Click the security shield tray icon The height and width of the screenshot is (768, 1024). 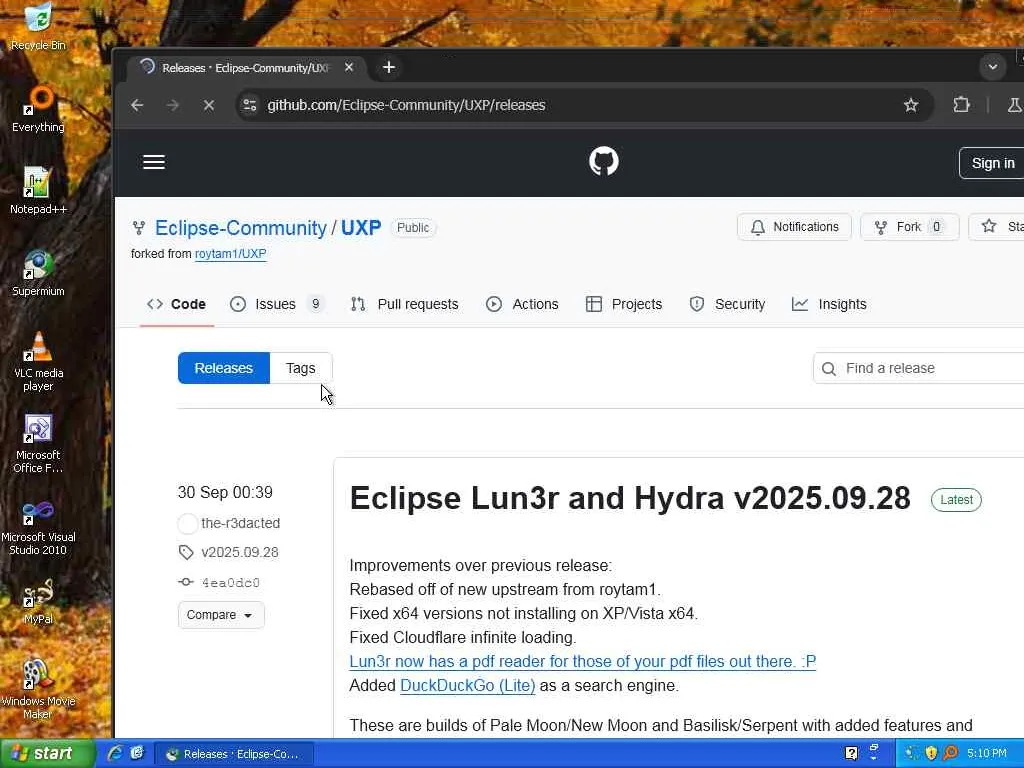click(931, 754)
